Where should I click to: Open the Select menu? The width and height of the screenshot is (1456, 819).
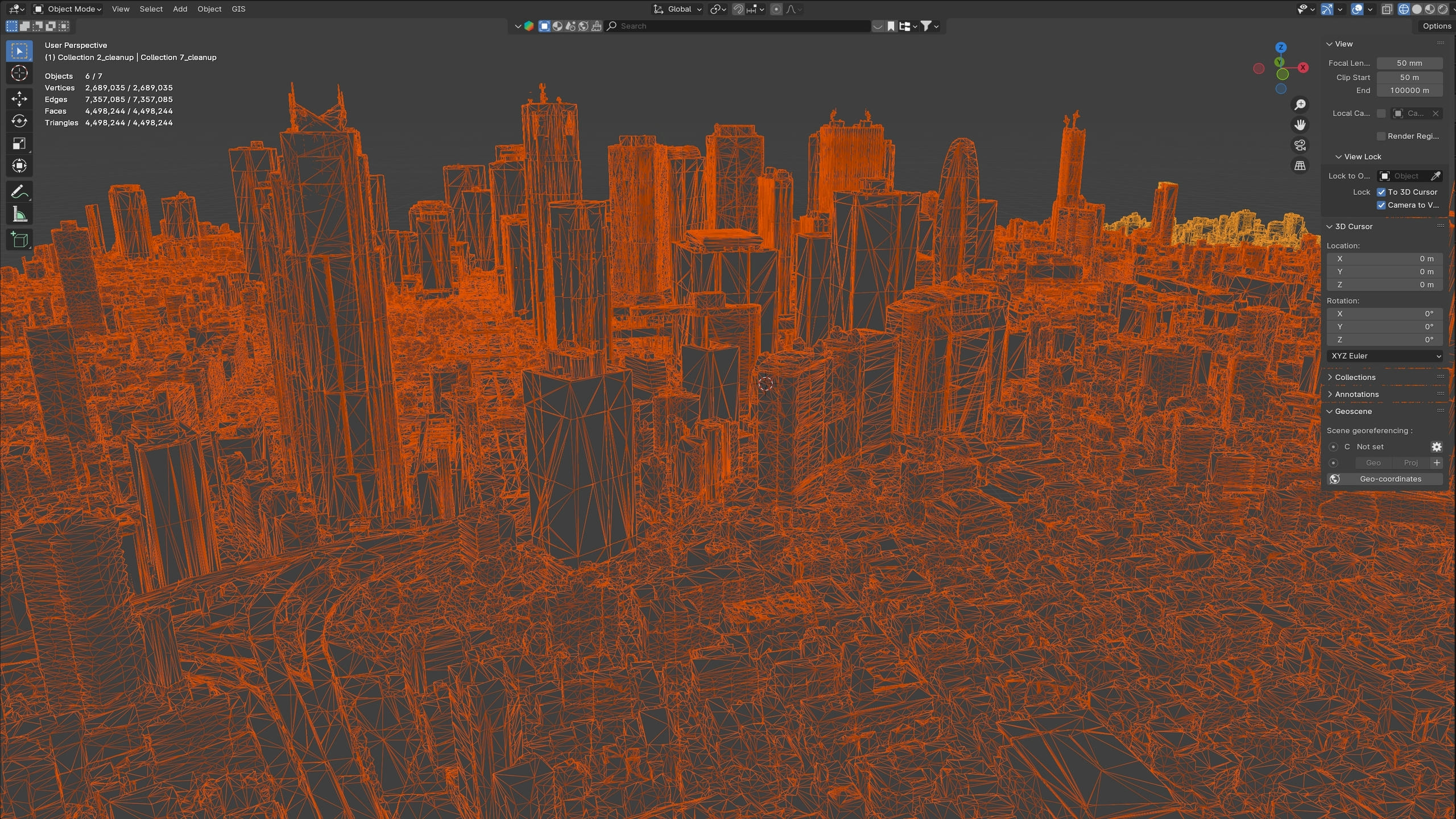(x=151, y=9)
